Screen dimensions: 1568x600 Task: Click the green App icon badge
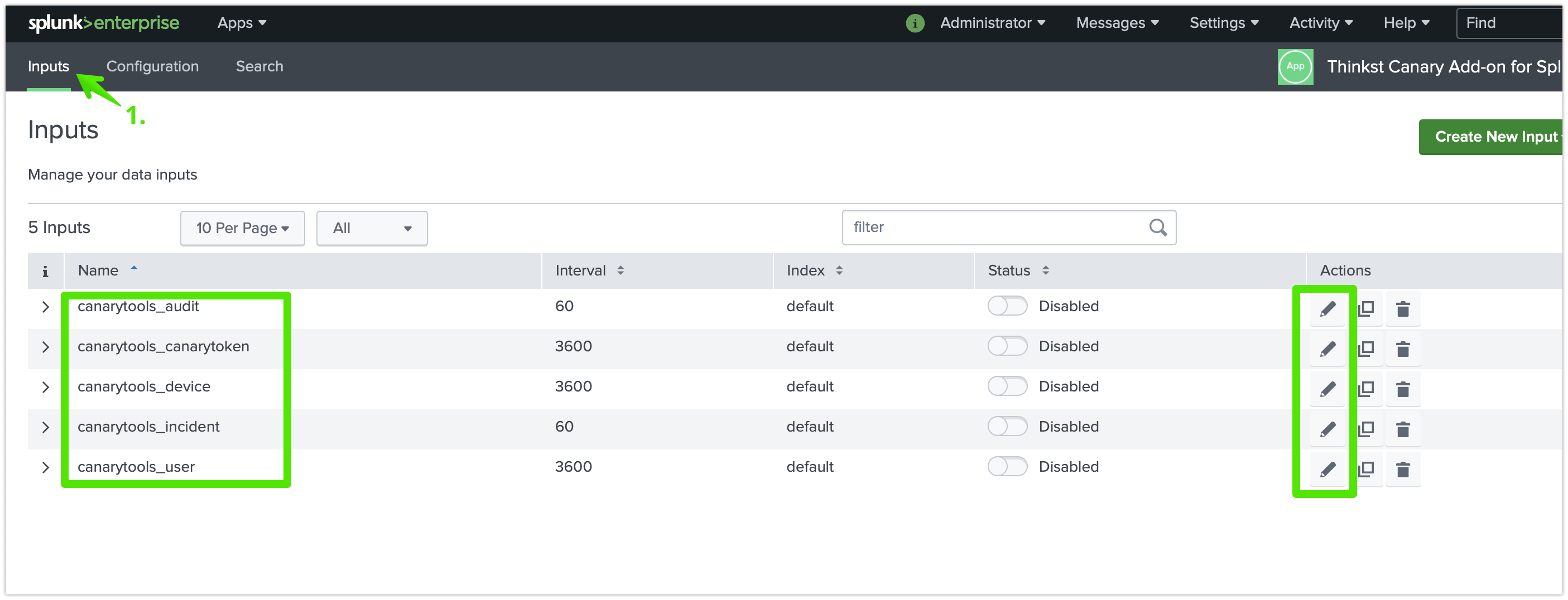(1295, 66)
